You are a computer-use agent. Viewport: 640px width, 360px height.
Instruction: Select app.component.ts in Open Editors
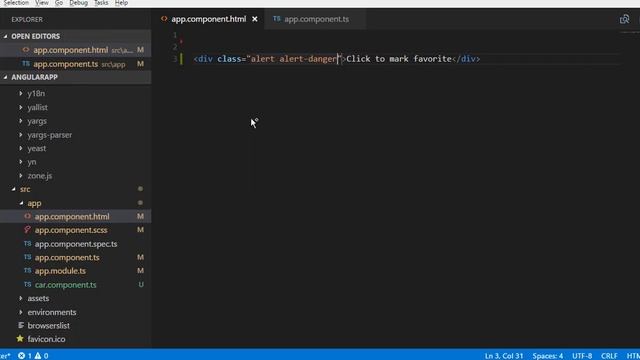[76, 64]
